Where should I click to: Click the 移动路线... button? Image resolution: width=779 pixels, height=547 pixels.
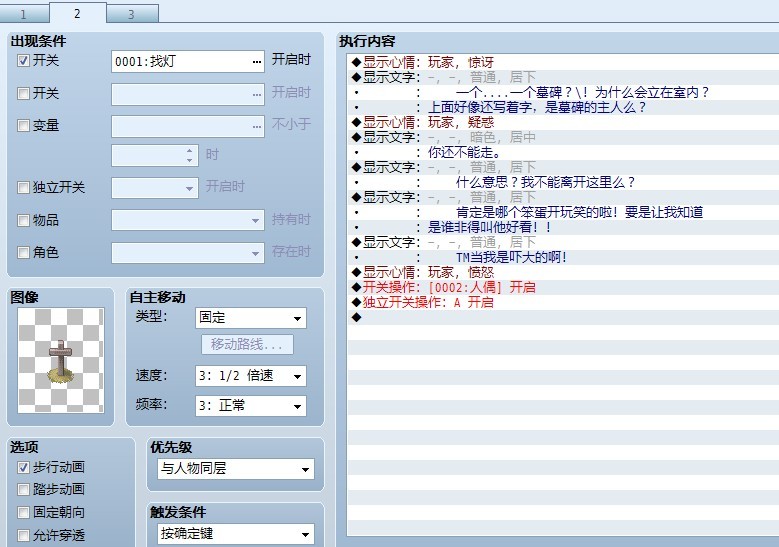[247, 344]
